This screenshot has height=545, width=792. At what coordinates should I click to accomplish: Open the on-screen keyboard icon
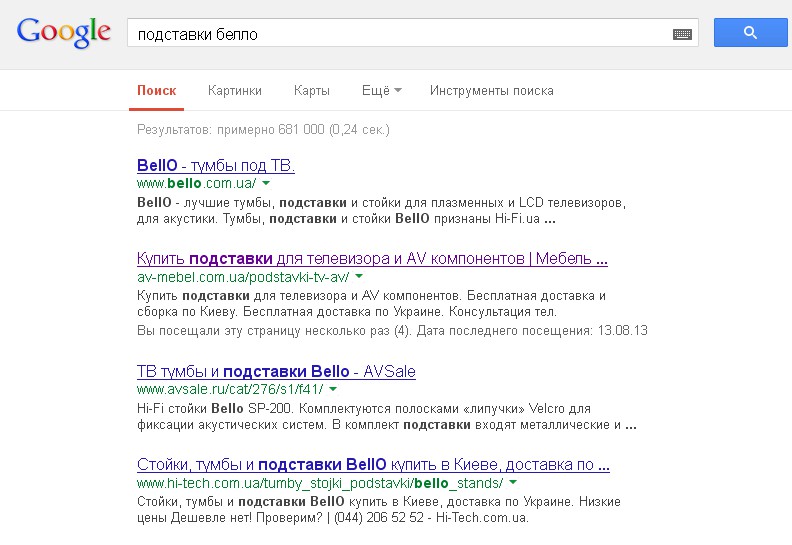[x=683, y=34]
